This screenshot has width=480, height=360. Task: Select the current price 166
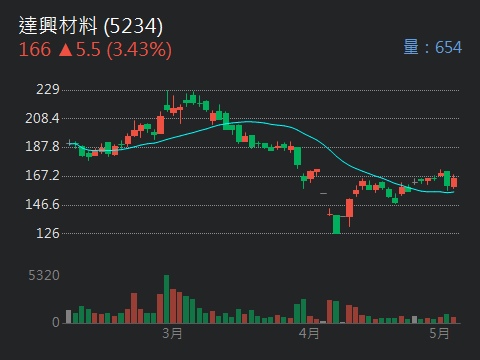click(x=35, y=50)
